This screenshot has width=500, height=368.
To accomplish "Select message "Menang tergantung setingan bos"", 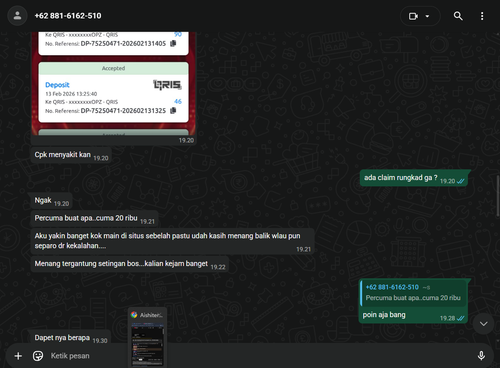I will coord(130,264).
